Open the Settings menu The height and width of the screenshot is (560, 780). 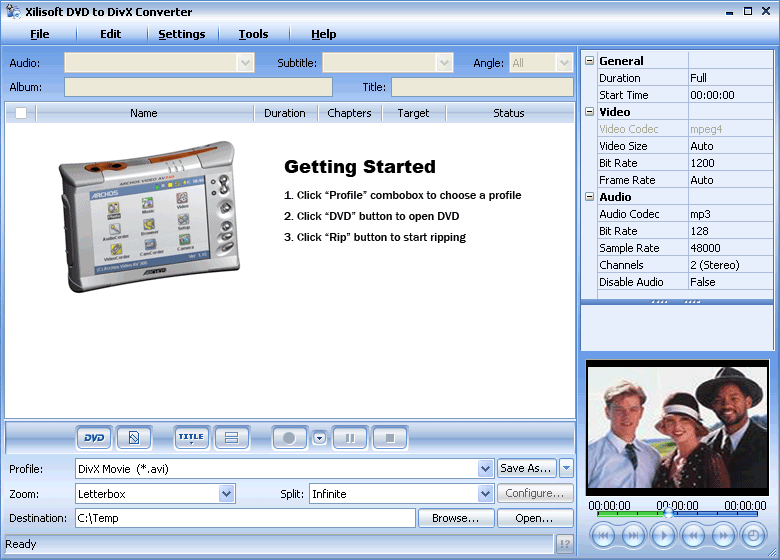[182, 34]
